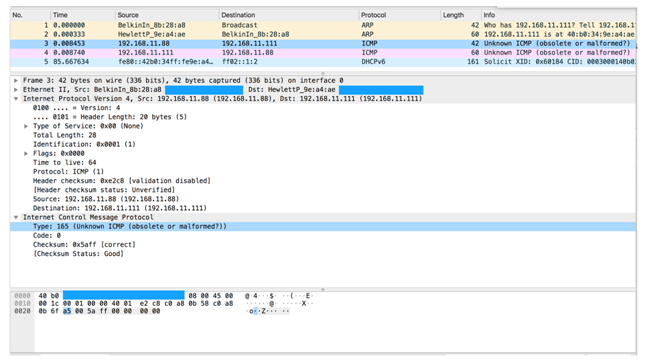Expand the Type of Service field
The height and width of the screenshot is (362, 646).
pyautogui.click(x=26, y=126)
